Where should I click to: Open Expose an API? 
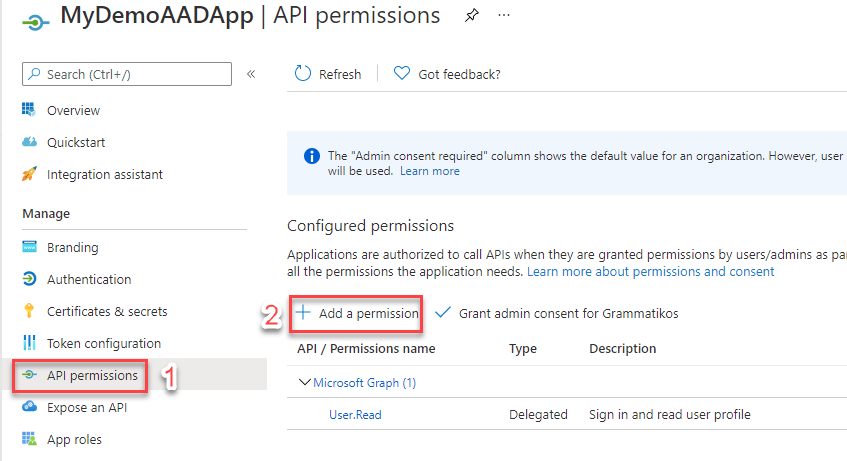coord(87,407)
